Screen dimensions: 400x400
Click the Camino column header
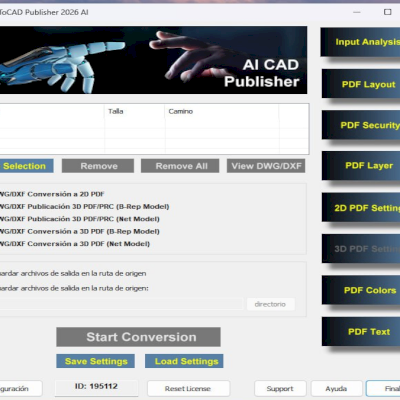point(222,111)
